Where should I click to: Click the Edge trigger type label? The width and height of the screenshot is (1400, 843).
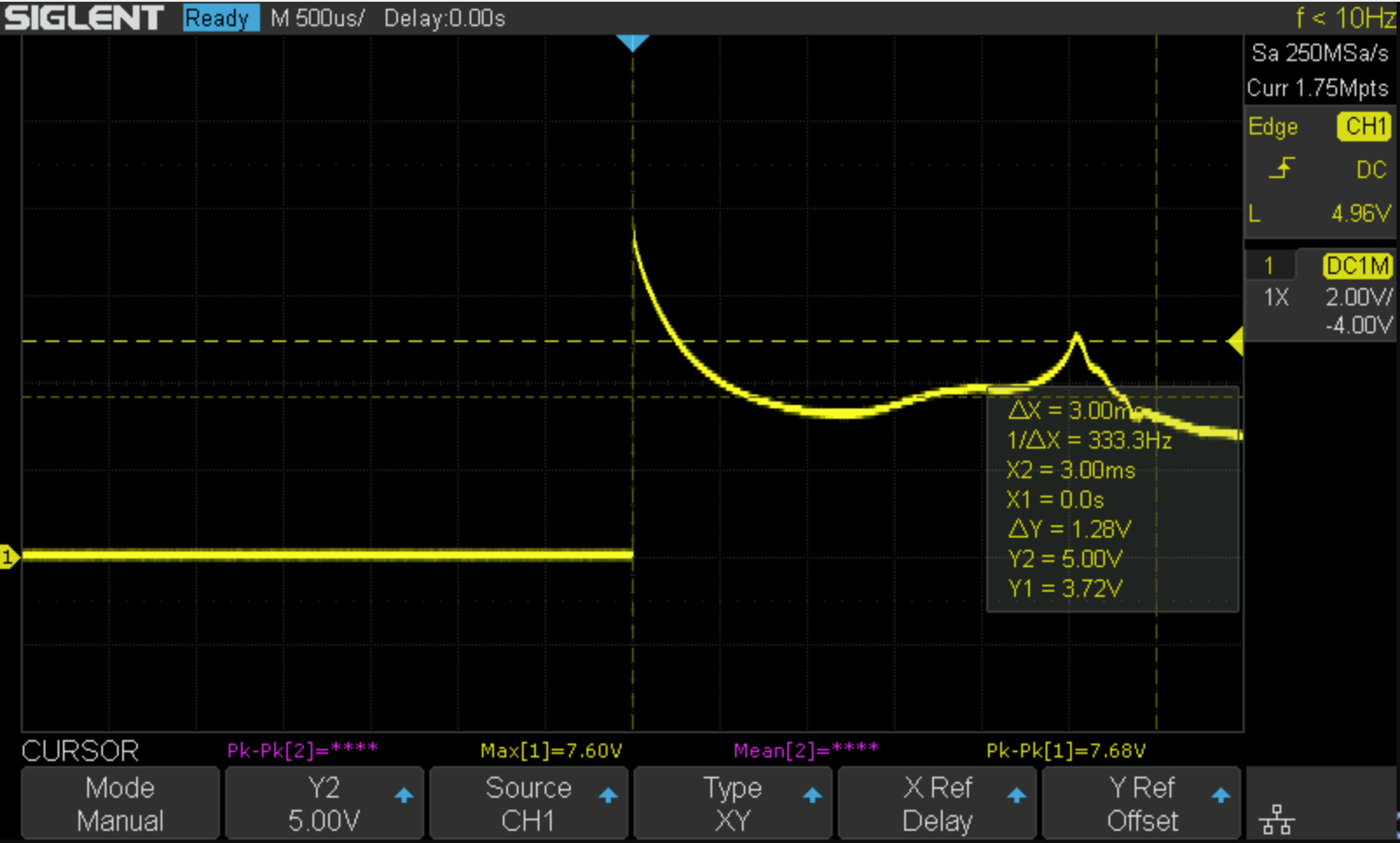click(1273, 127)
